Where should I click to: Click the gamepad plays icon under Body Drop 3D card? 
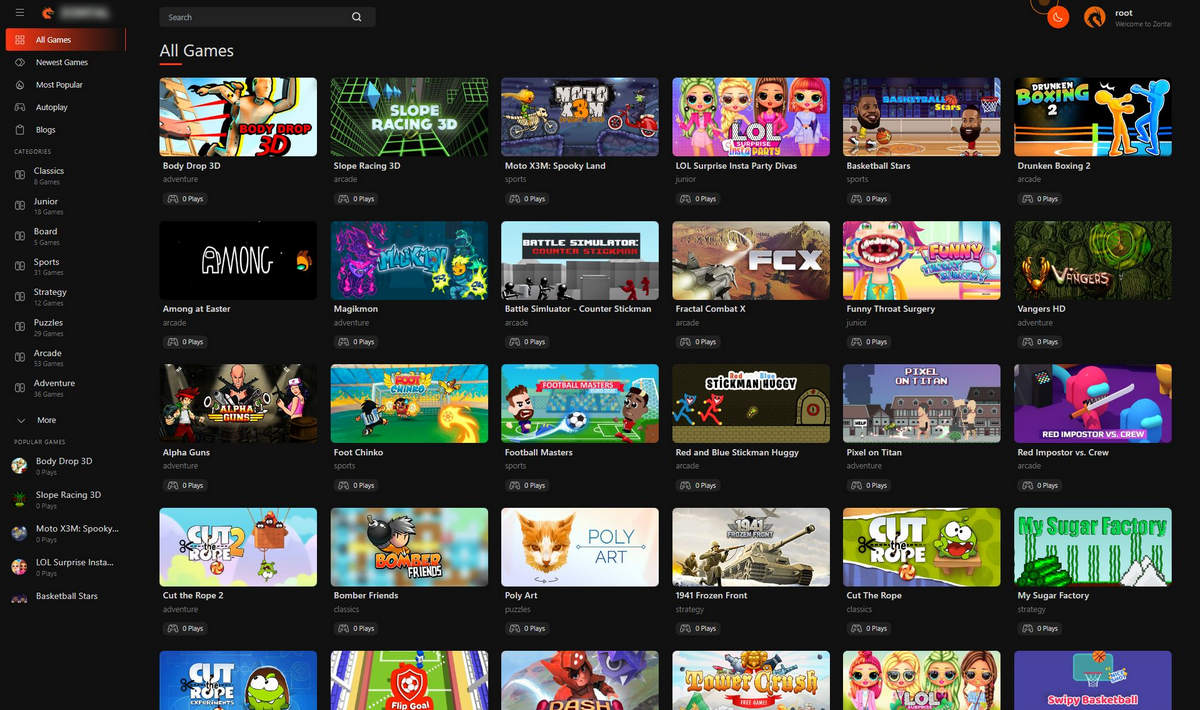[172, 199]
